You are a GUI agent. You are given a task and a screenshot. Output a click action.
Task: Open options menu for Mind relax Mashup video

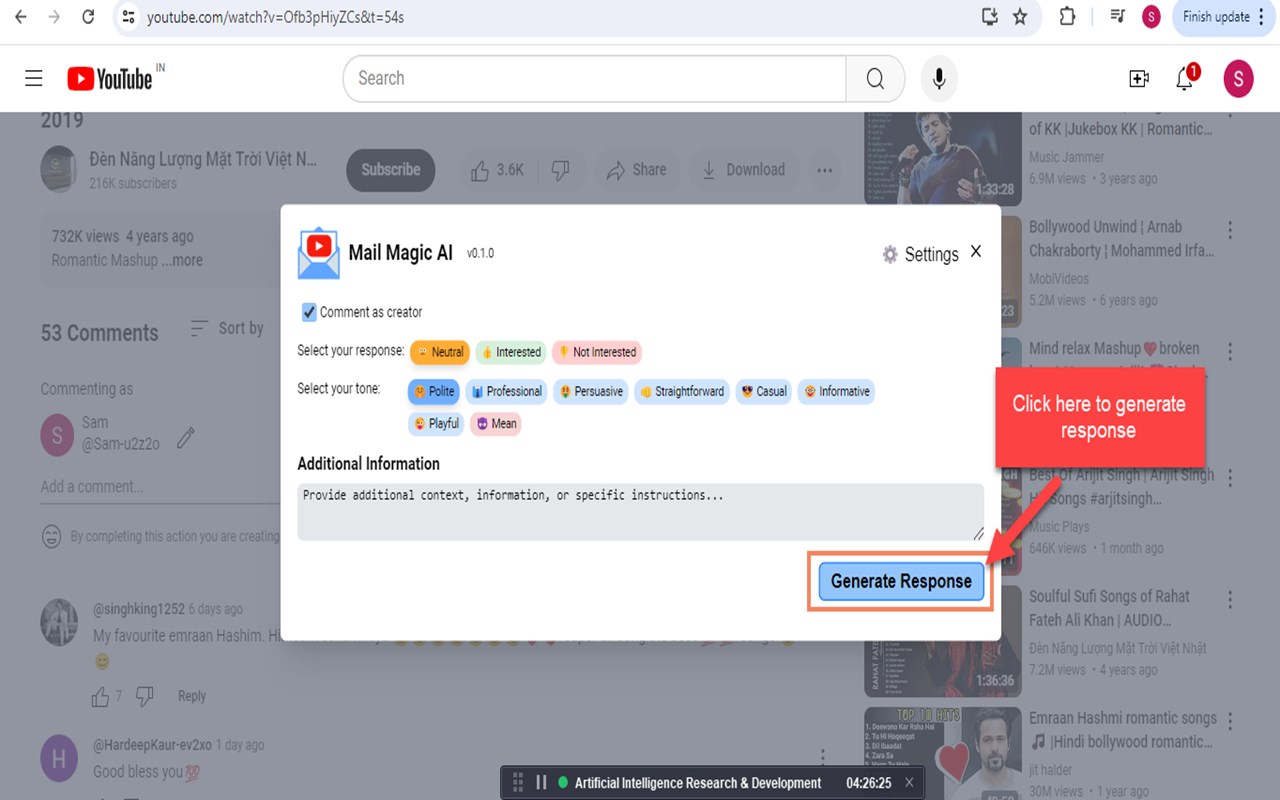[1231, 352]
